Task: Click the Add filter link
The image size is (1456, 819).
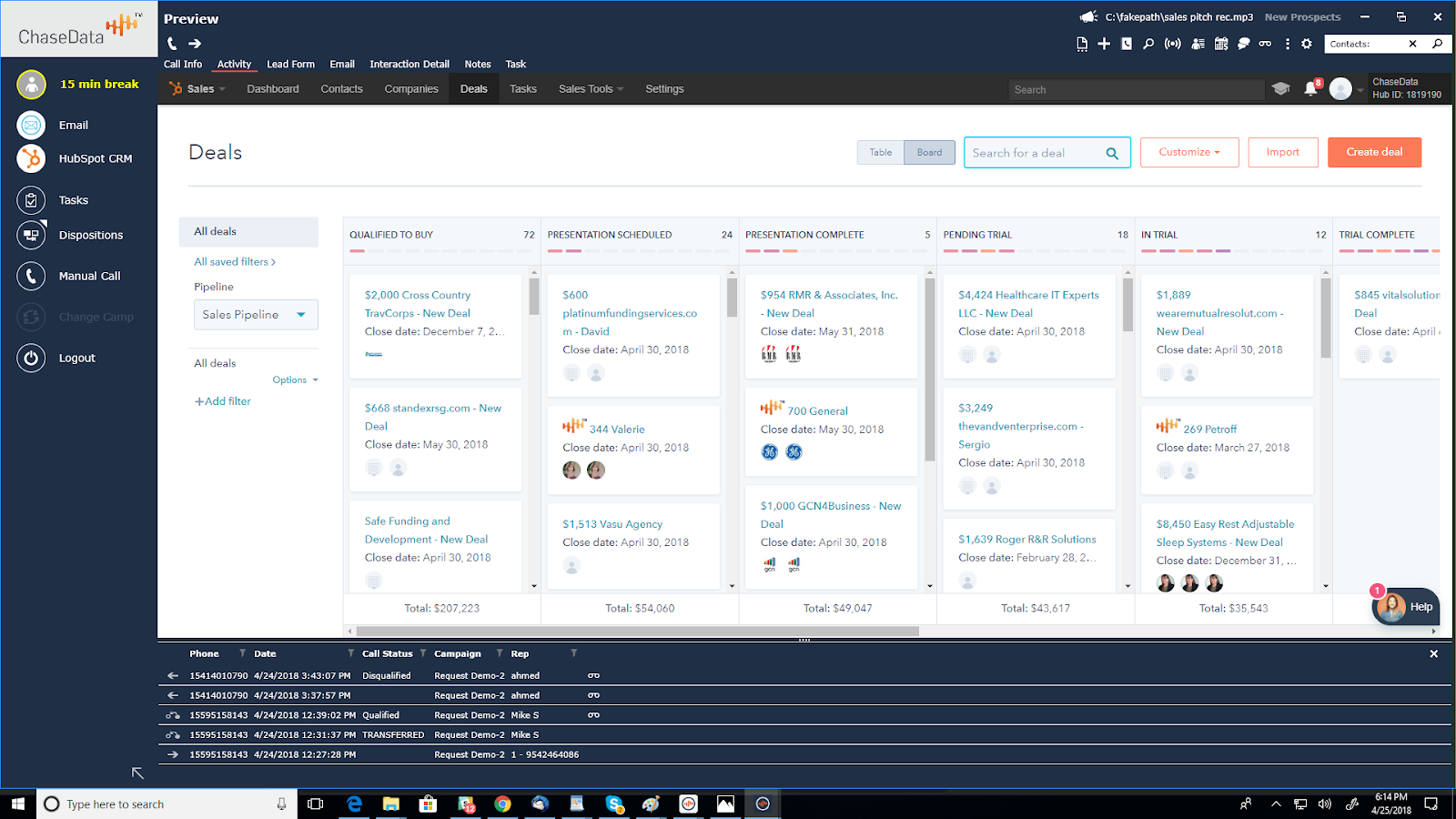Action: [222, 400]
